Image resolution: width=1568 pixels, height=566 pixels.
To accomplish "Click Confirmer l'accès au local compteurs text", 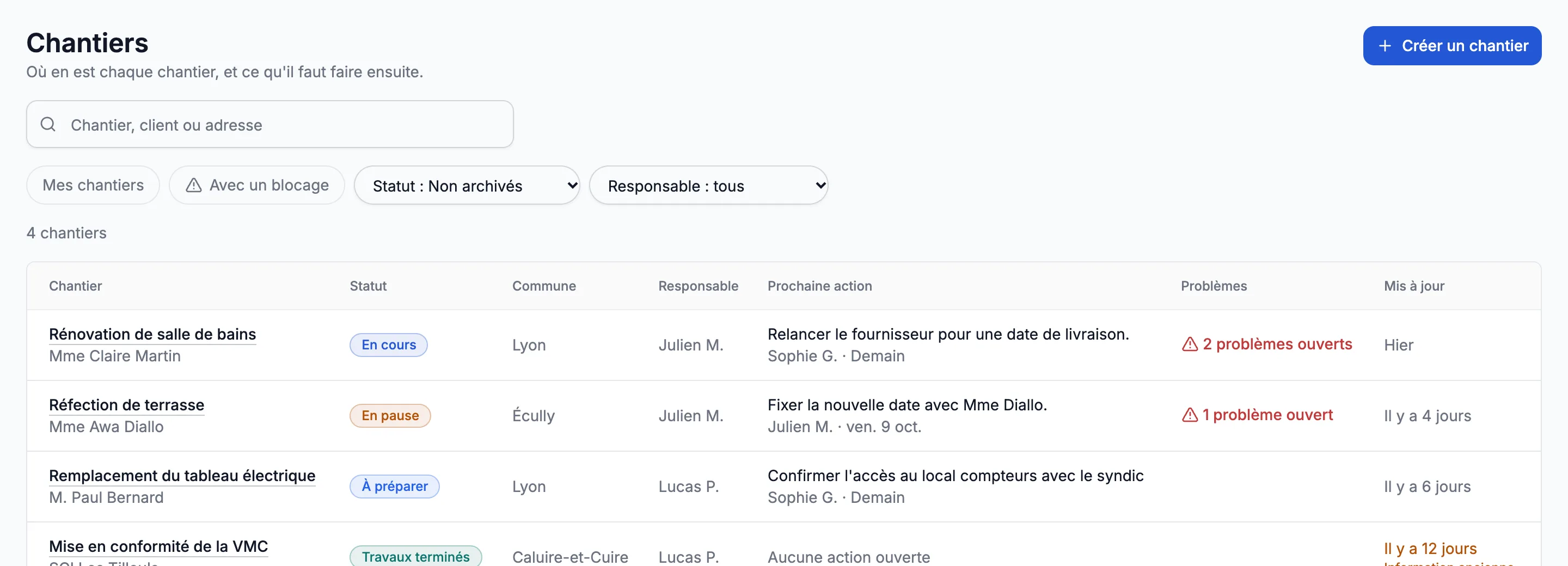I will pyautogui.click(x=955, y=475).
